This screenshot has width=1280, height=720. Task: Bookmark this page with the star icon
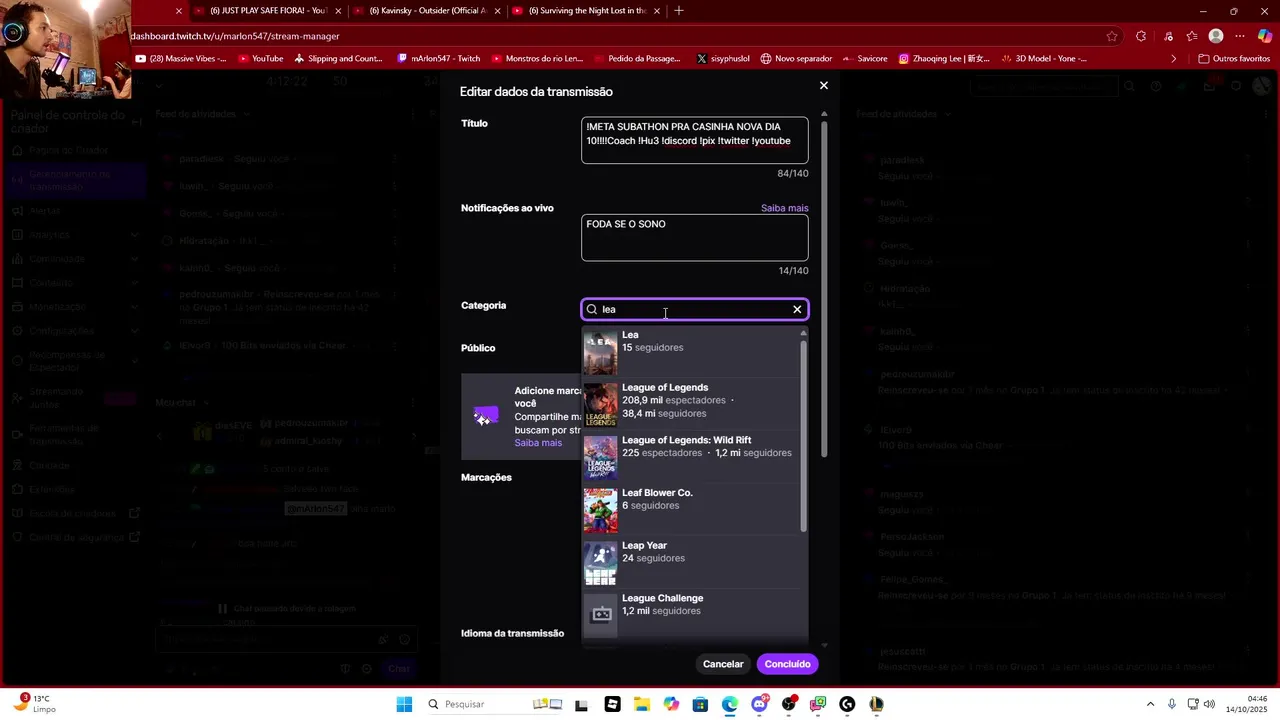[1112, 36]
